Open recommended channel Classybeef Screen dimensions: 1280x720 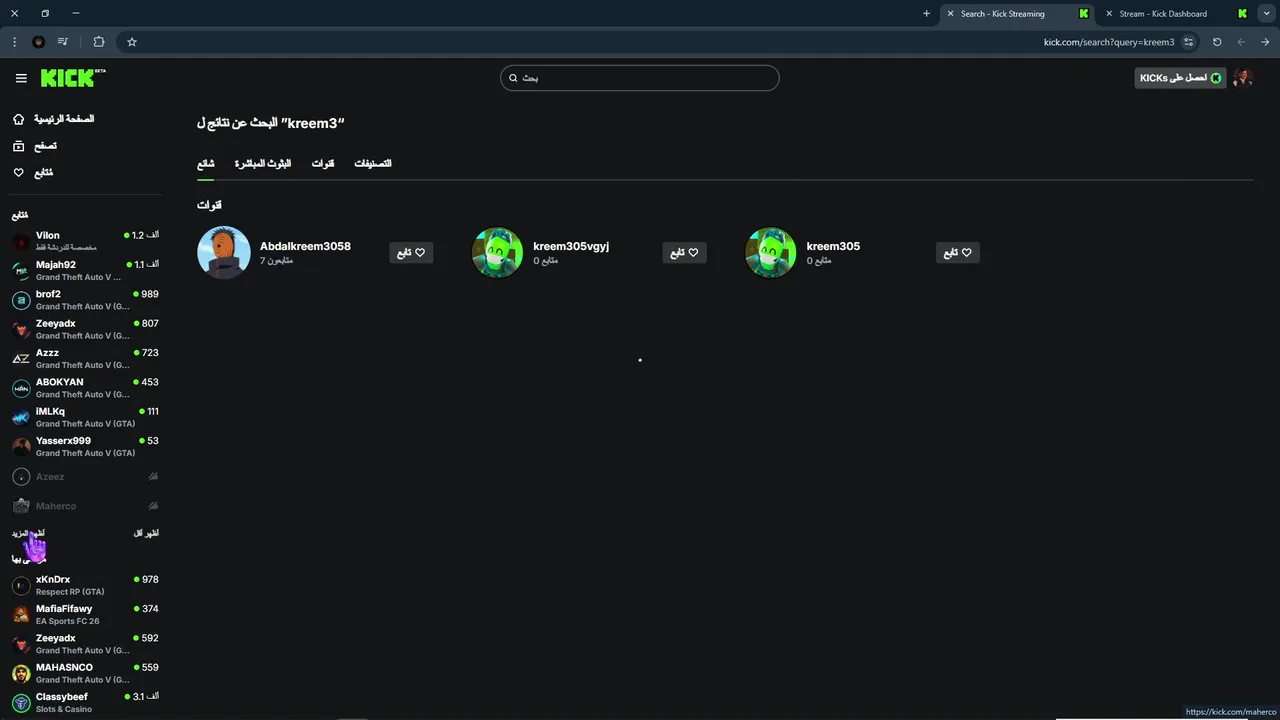click(x=85, y=702)
